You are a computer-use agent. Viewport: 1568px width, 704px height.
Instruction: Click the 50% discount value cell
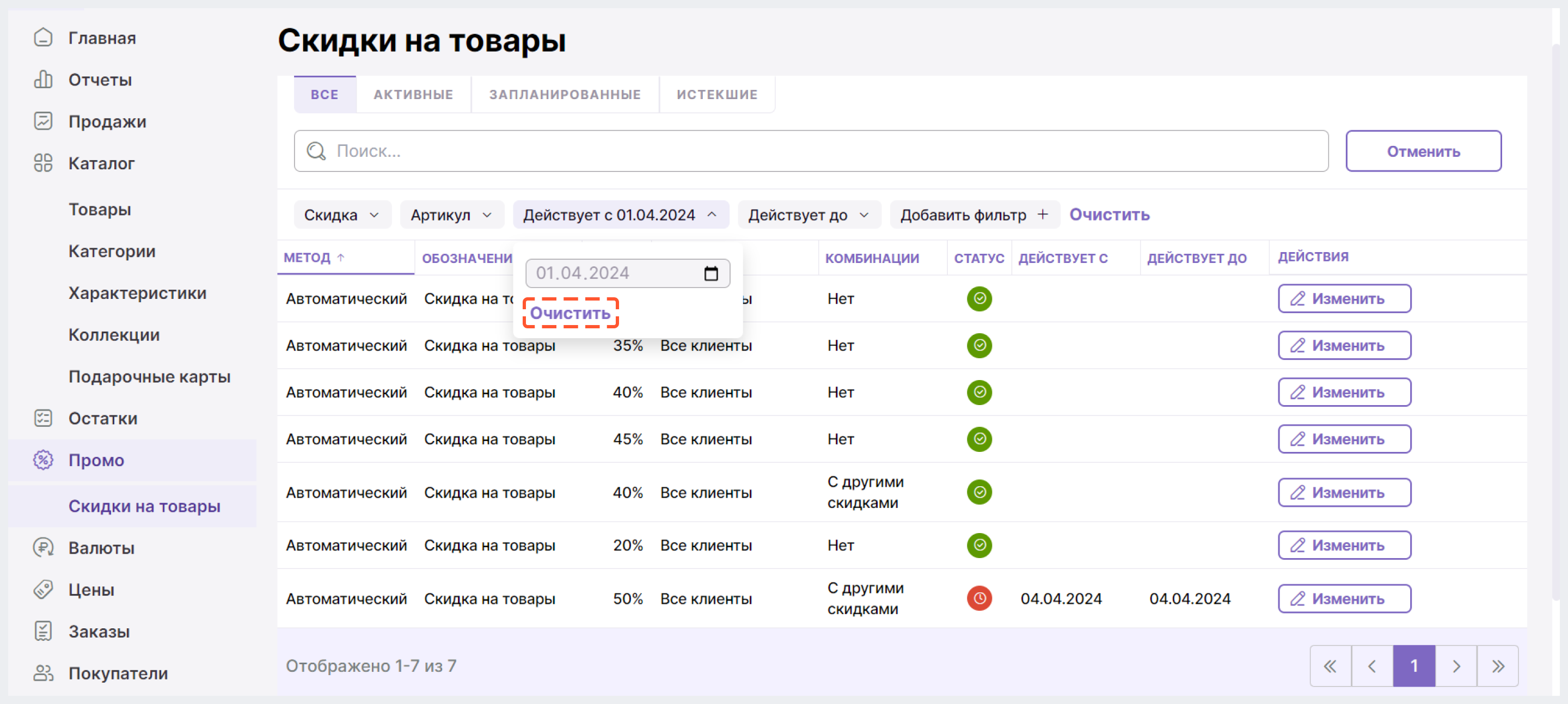628,599
